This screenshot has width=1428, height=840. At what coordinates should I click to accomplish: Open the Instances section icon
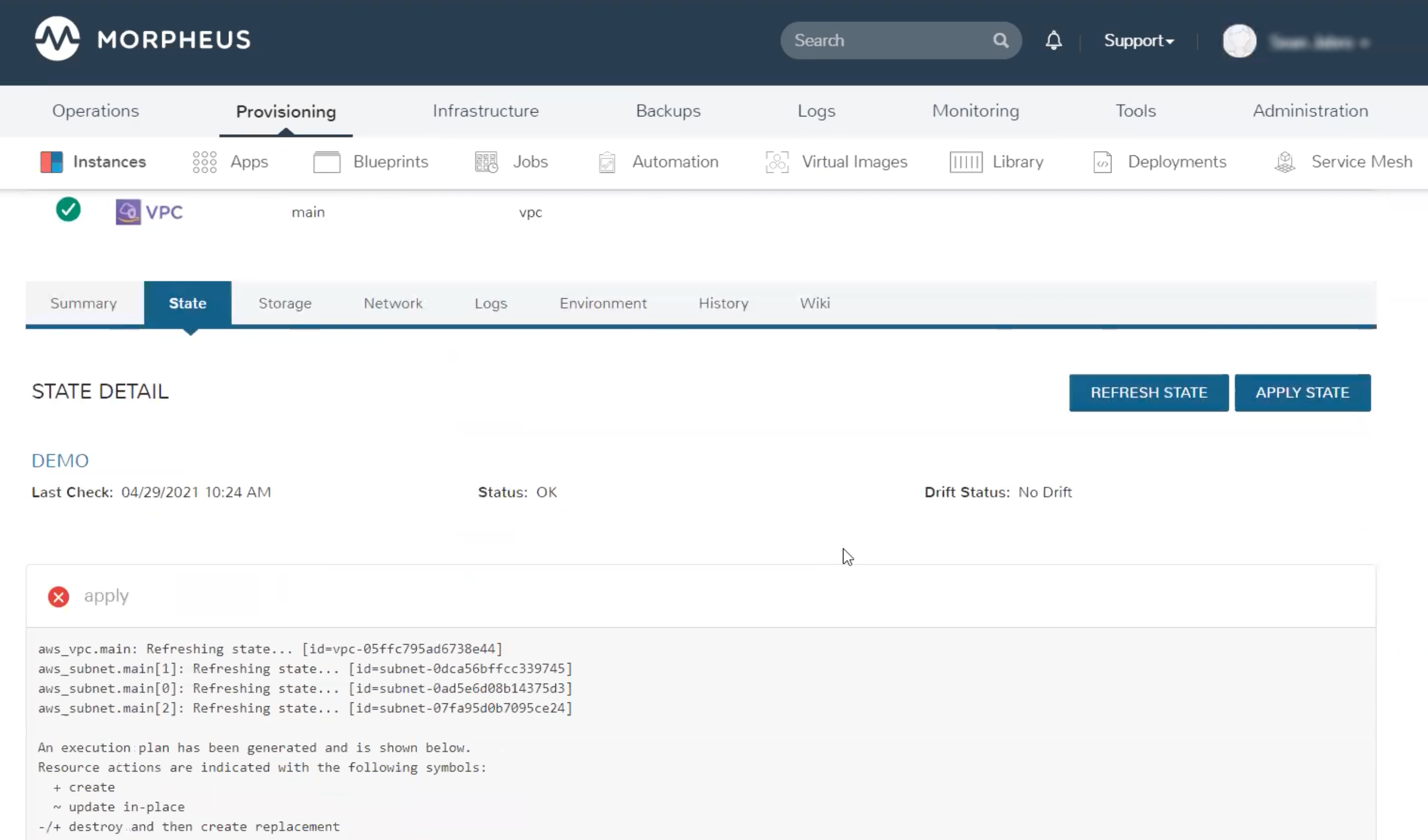coord(51,162)
